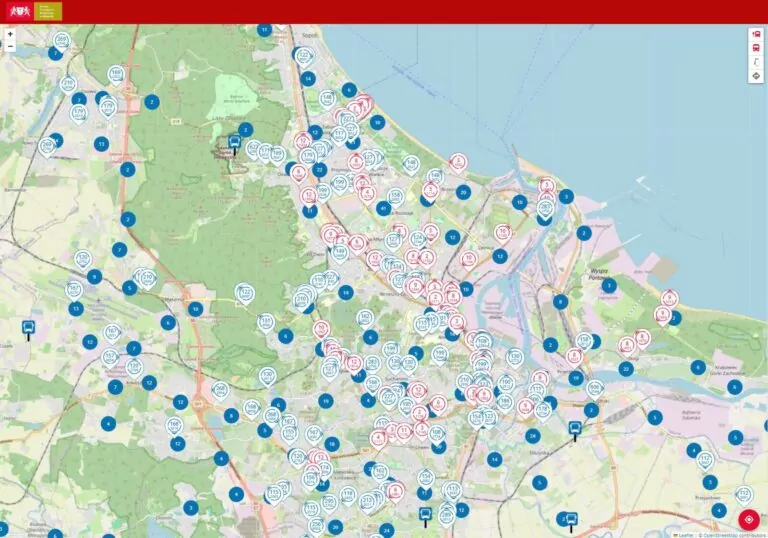
Task: Open the Leaflet attribution link
Action: (x=686, y=534)
